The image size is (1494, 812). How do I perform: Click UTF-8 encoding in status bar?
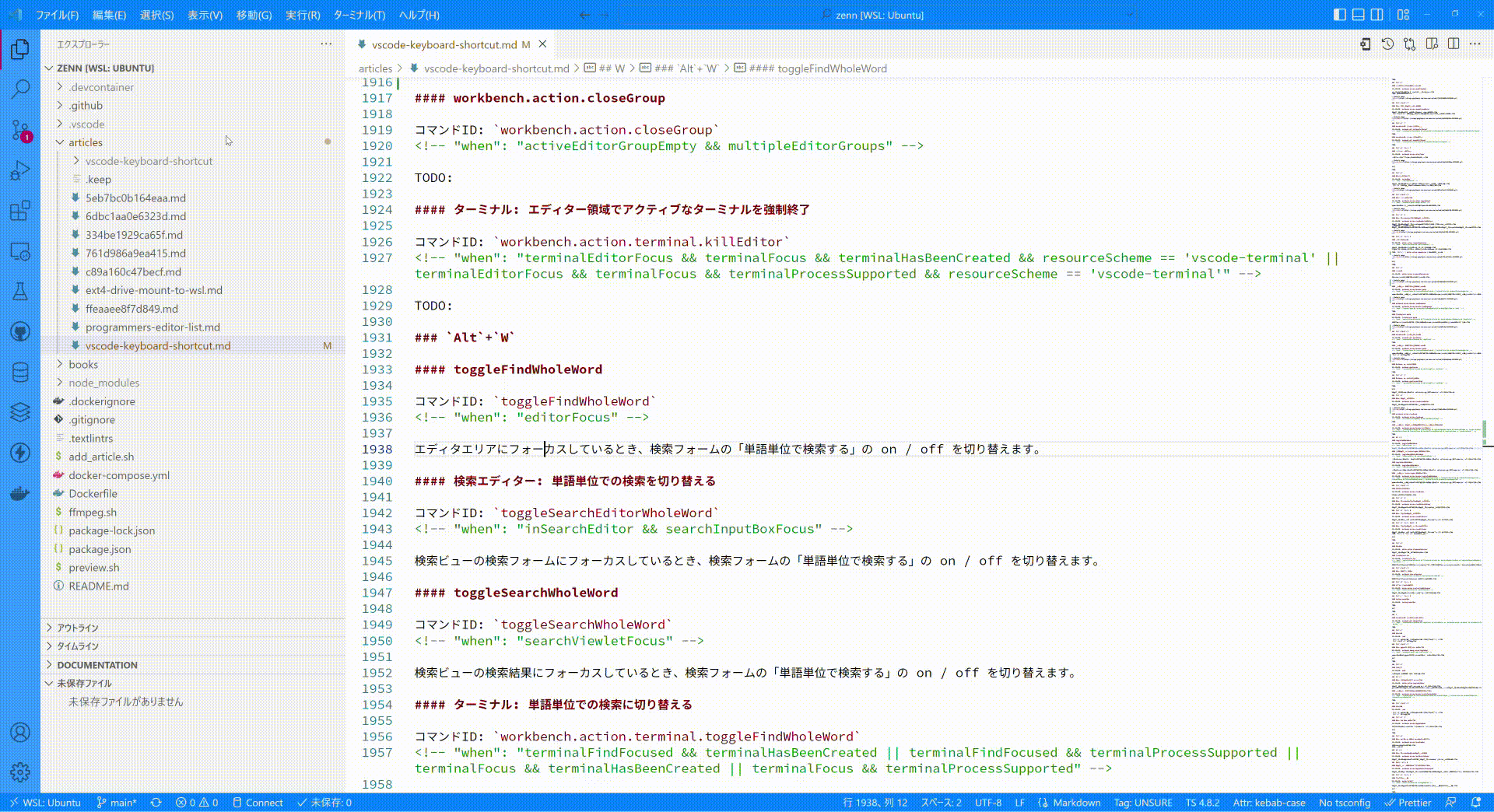(x=988, y=803)
